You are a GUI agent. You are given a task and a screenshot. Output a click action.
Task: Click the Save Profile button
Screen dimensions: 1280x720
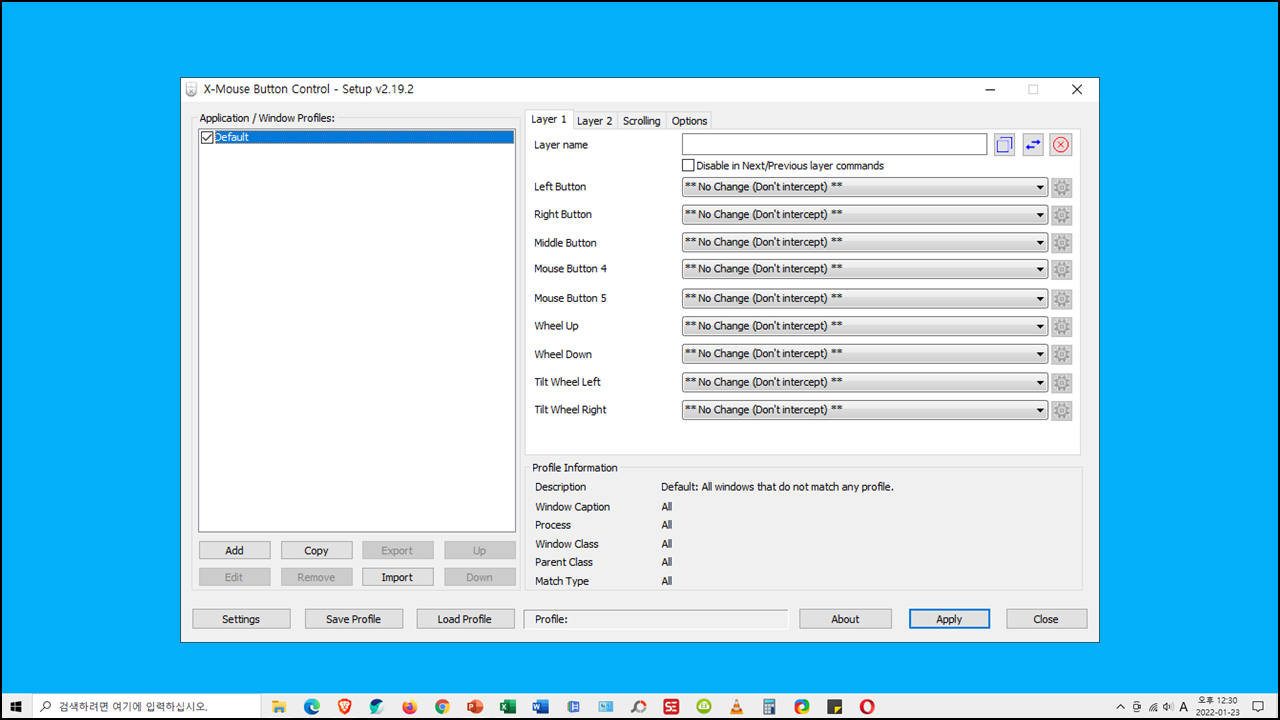tap(354, 619)
